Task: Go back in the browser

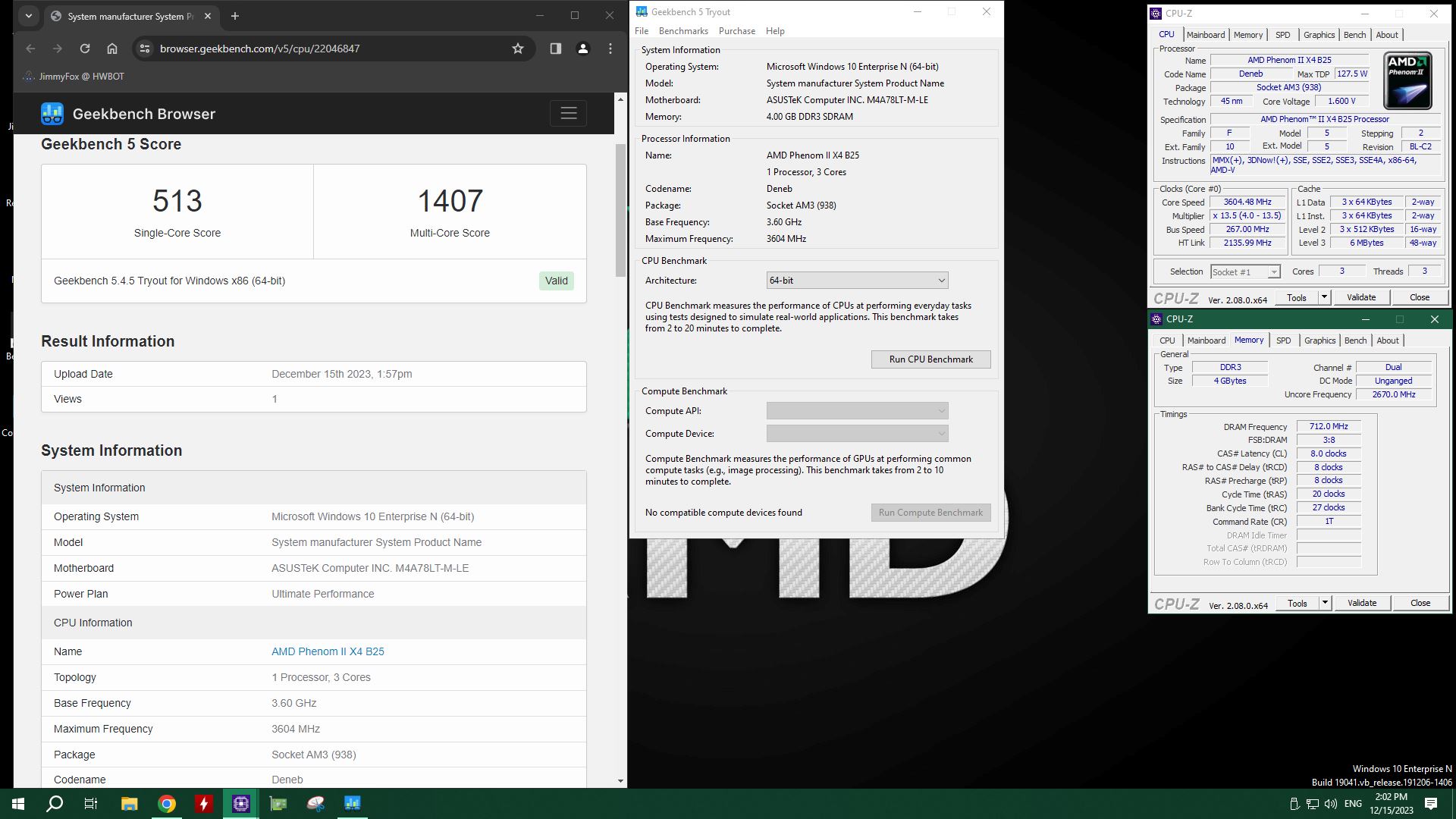Action: click(30, 49)
